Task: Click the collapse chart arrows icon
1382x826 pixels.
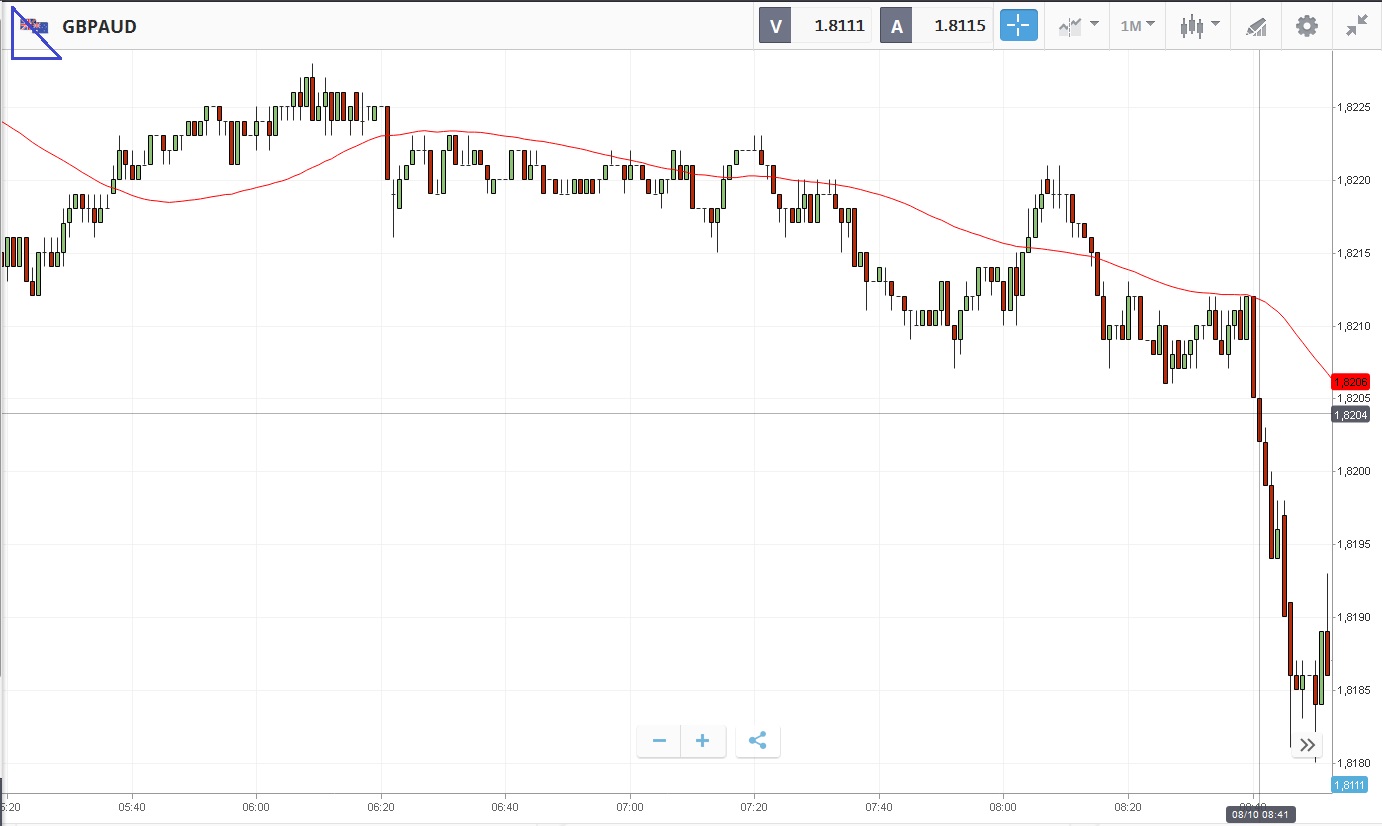Action: coord(1356,26)
